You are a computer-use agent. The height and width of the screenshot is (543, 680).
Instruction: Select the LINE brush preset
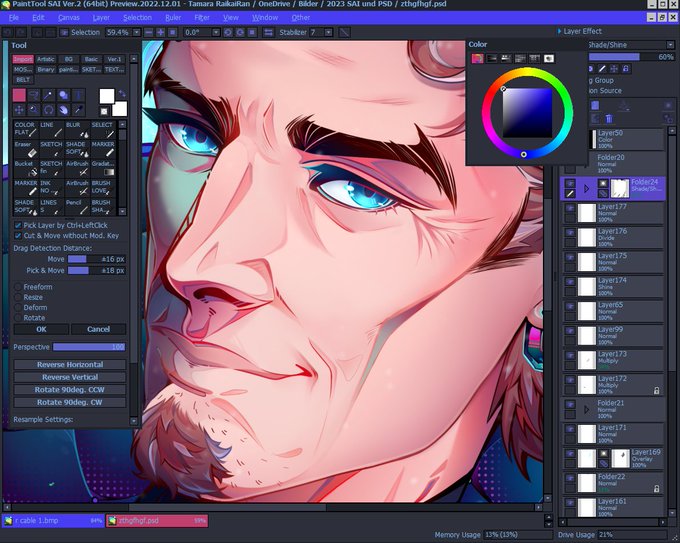tap(52, 129)
